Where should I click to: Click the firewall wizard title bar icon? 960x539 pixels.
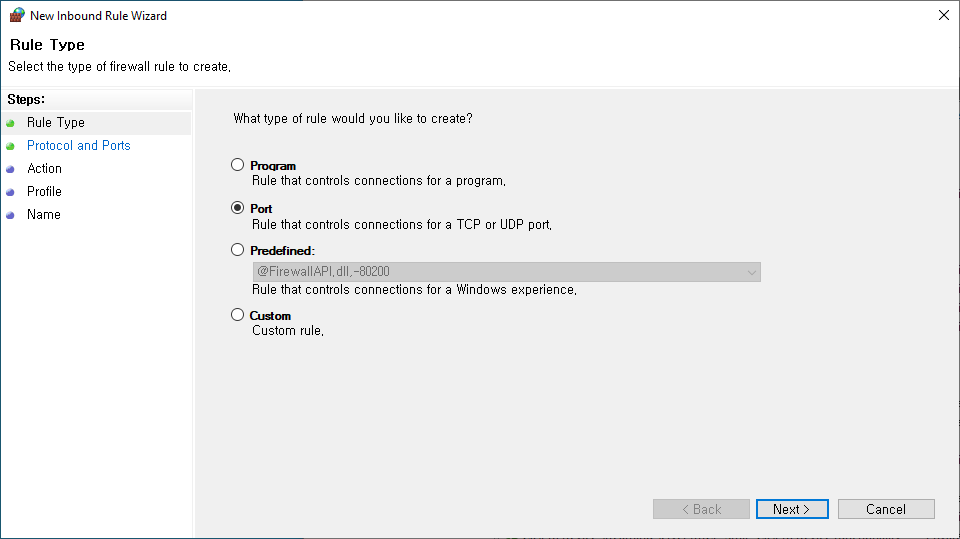point(17,16)
